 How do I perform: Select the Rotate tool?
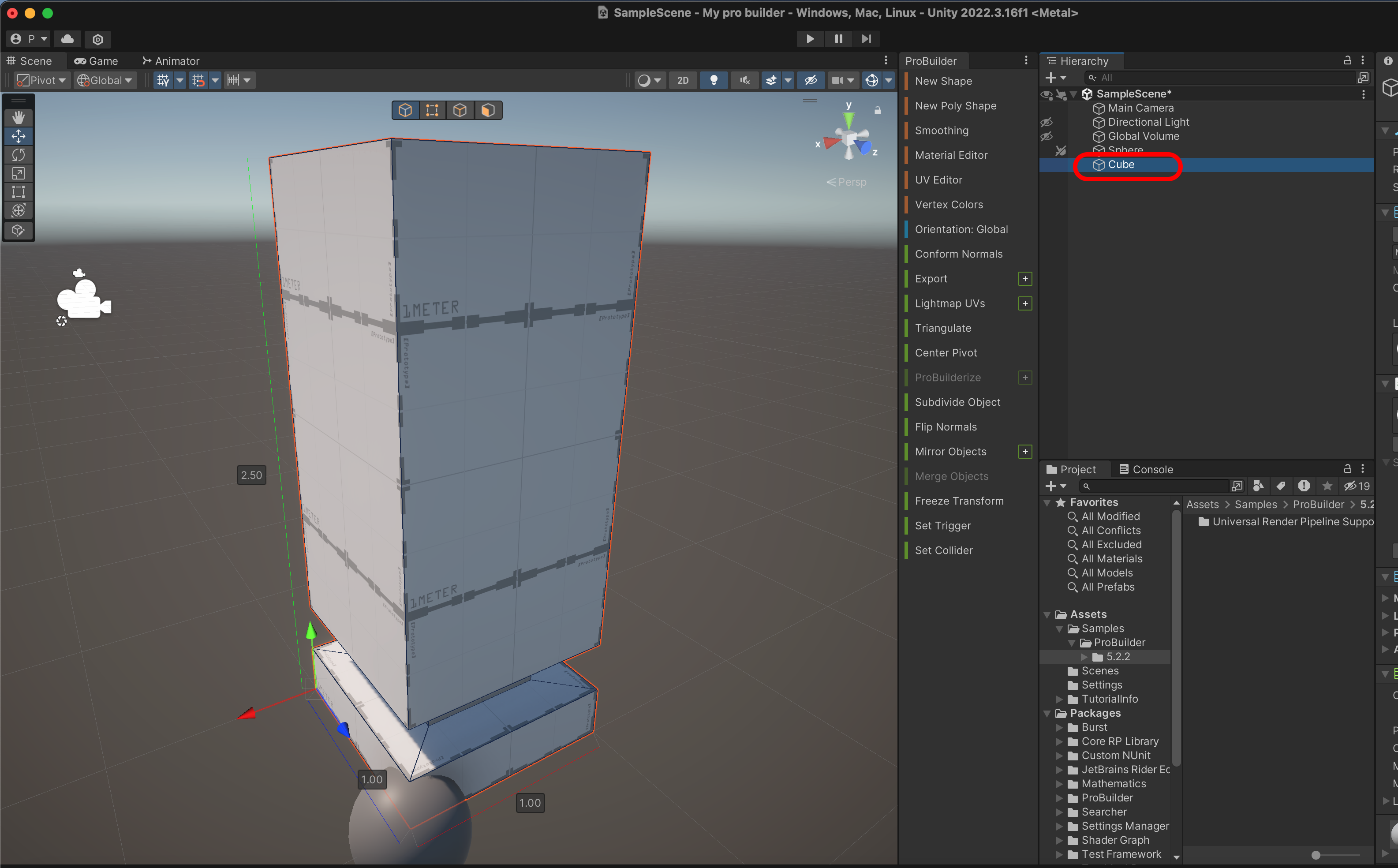[x=19, y=154]
